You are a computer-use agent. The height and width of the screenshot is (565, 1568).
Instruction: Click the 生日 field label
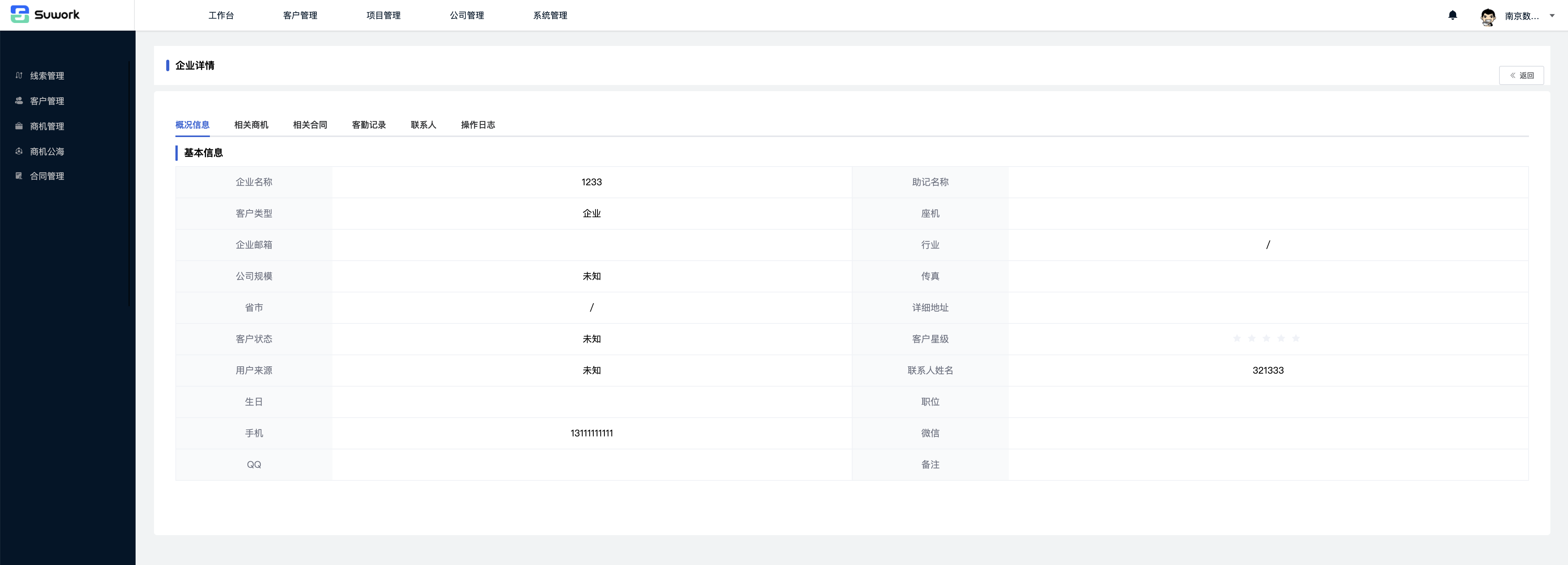254,402
